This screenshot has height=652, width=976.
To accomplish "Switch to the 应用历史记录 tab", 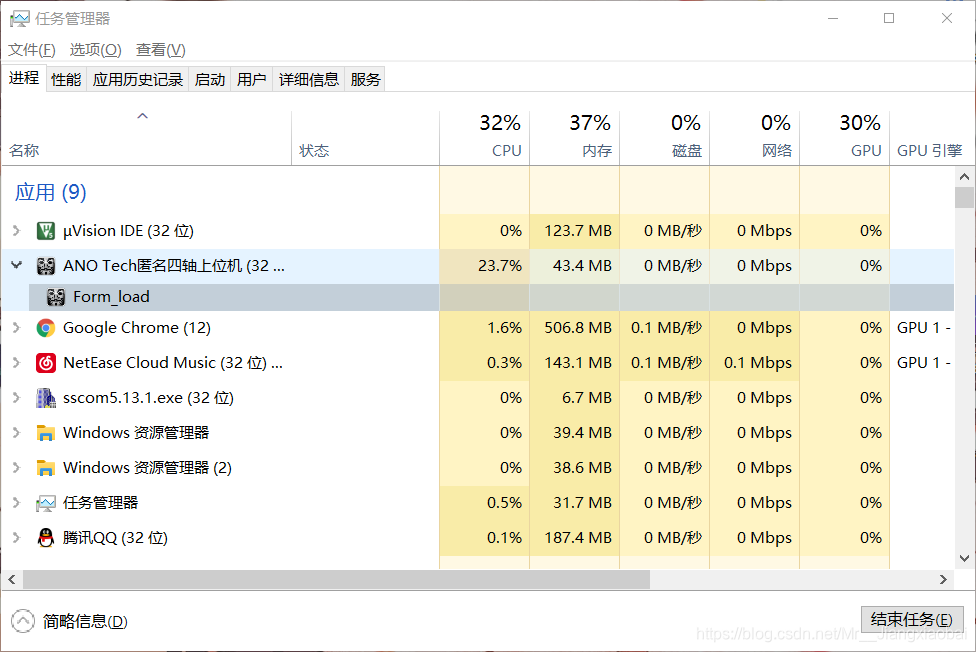I will [x=138, y=80].
